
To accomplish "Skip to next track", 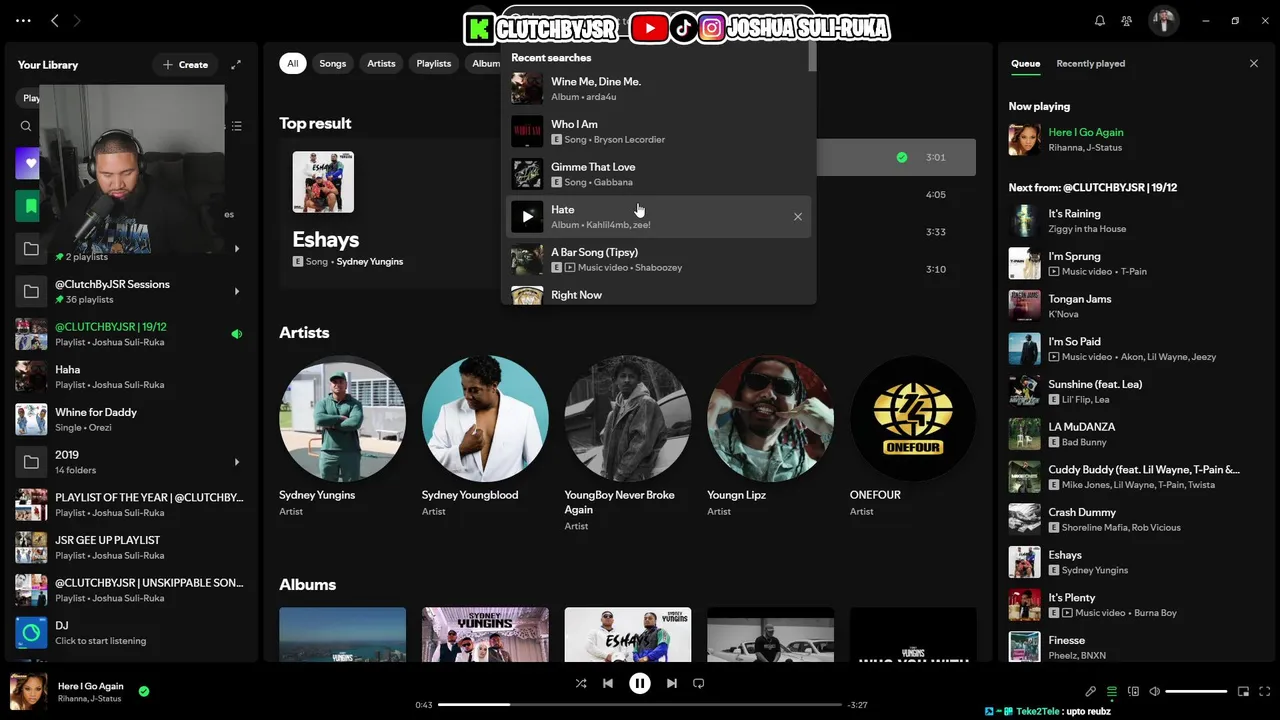I will [672, 683].
